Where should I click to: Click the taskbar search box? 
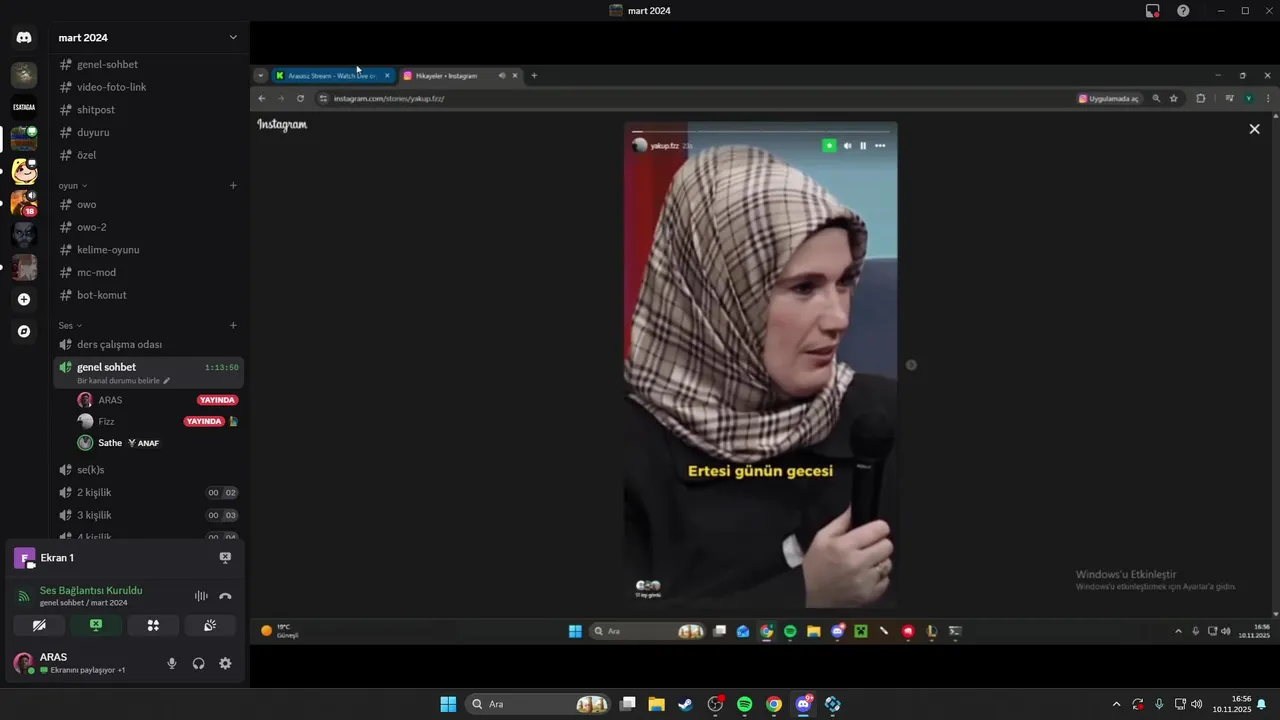coord(539,704)
